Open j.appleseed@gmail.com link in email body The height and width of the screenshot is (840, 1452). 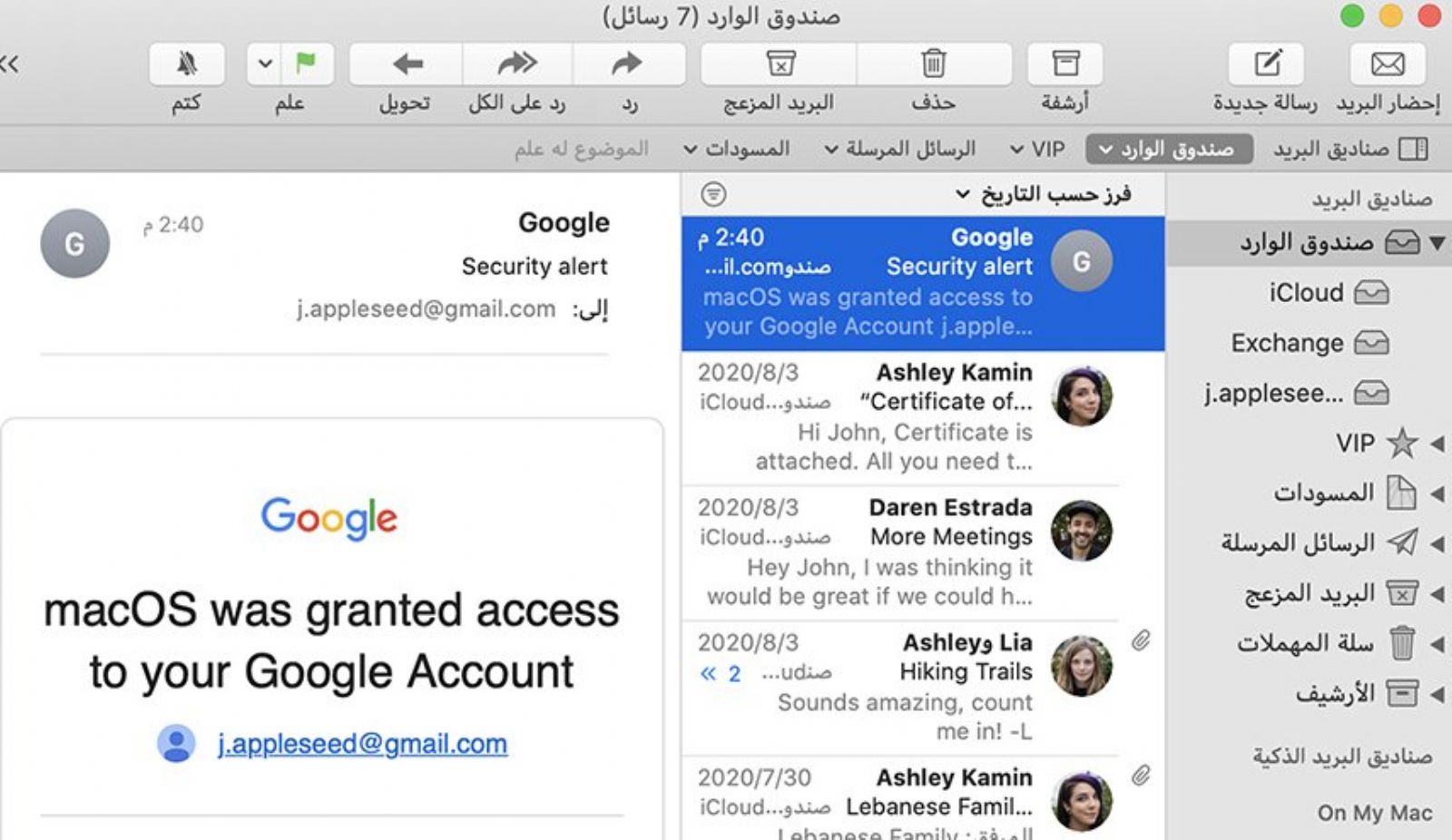(362, 744)
